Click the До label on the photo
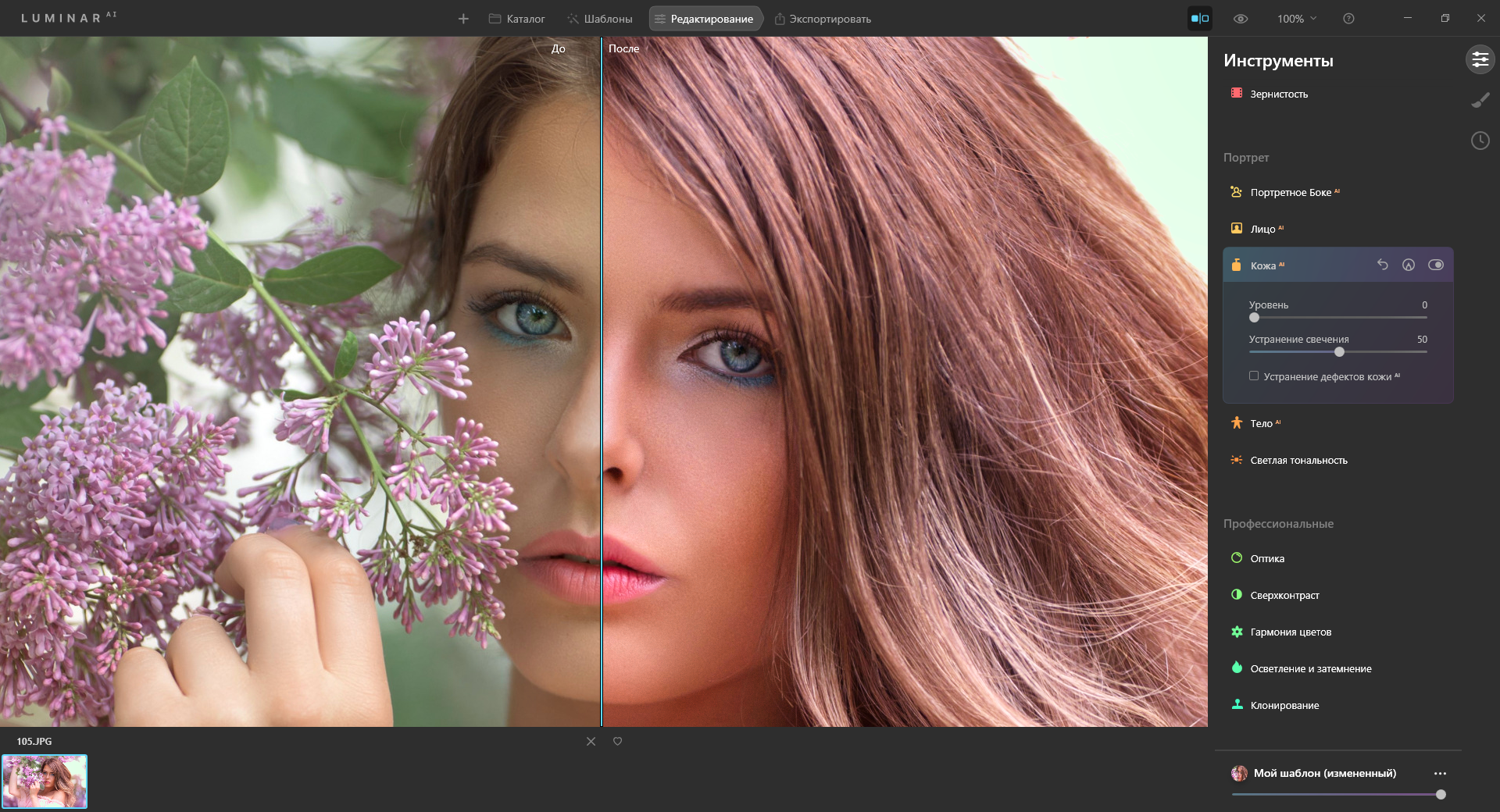1500x812 pixels. (x=558, y=48)
